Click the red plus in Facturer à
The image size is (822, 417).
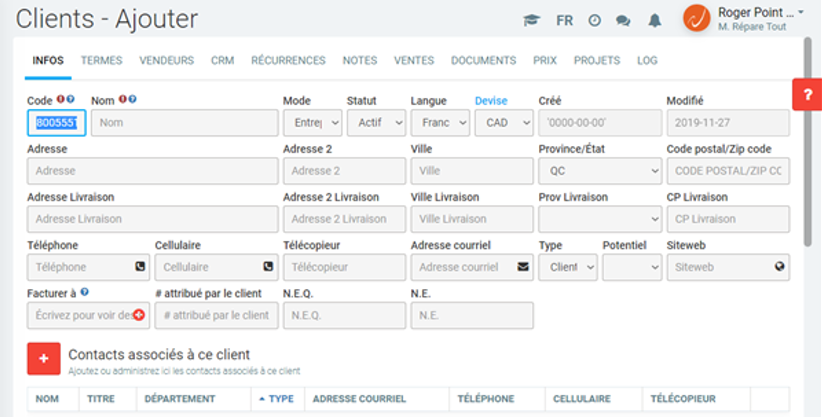click(x=139, y=316)
